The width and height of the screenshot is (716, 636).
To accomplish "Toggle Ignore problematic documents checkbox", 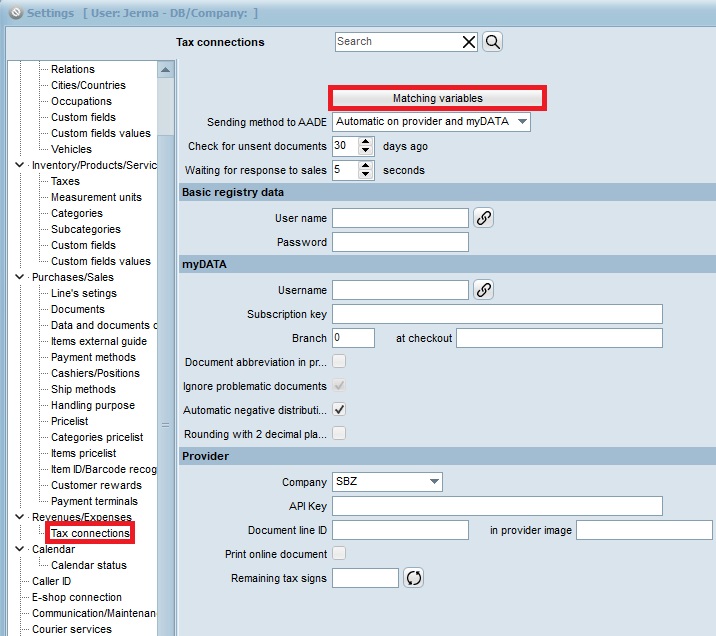I will click(339, 385).
